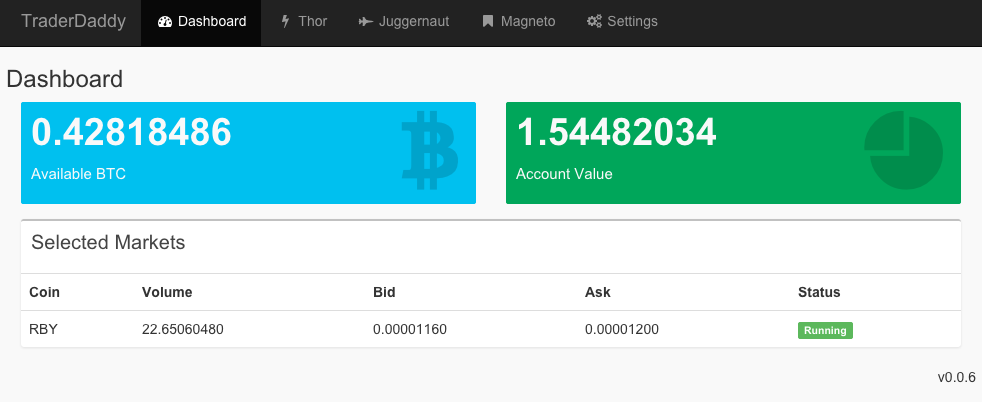982x402 pixels.
Task: Click the Selected Markets heading
Action: pos(108,242)
